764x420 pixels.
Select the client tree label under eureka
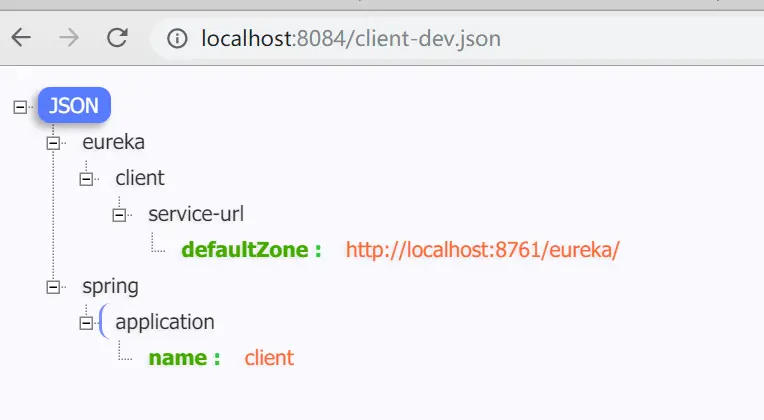[140, 178]
